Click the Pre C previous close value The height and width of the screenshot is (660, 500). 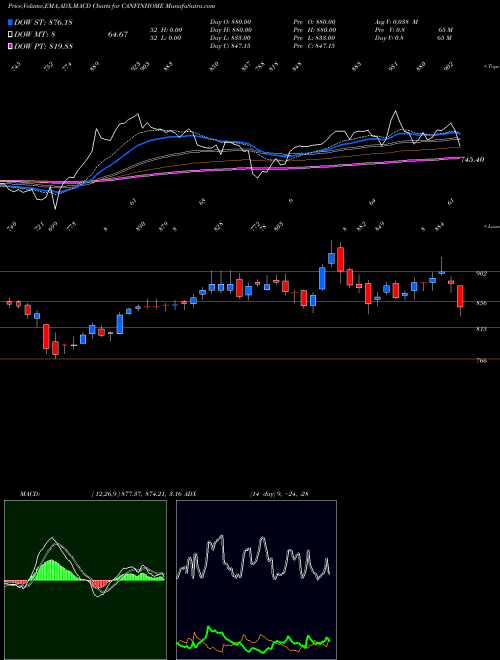[314, 46]
